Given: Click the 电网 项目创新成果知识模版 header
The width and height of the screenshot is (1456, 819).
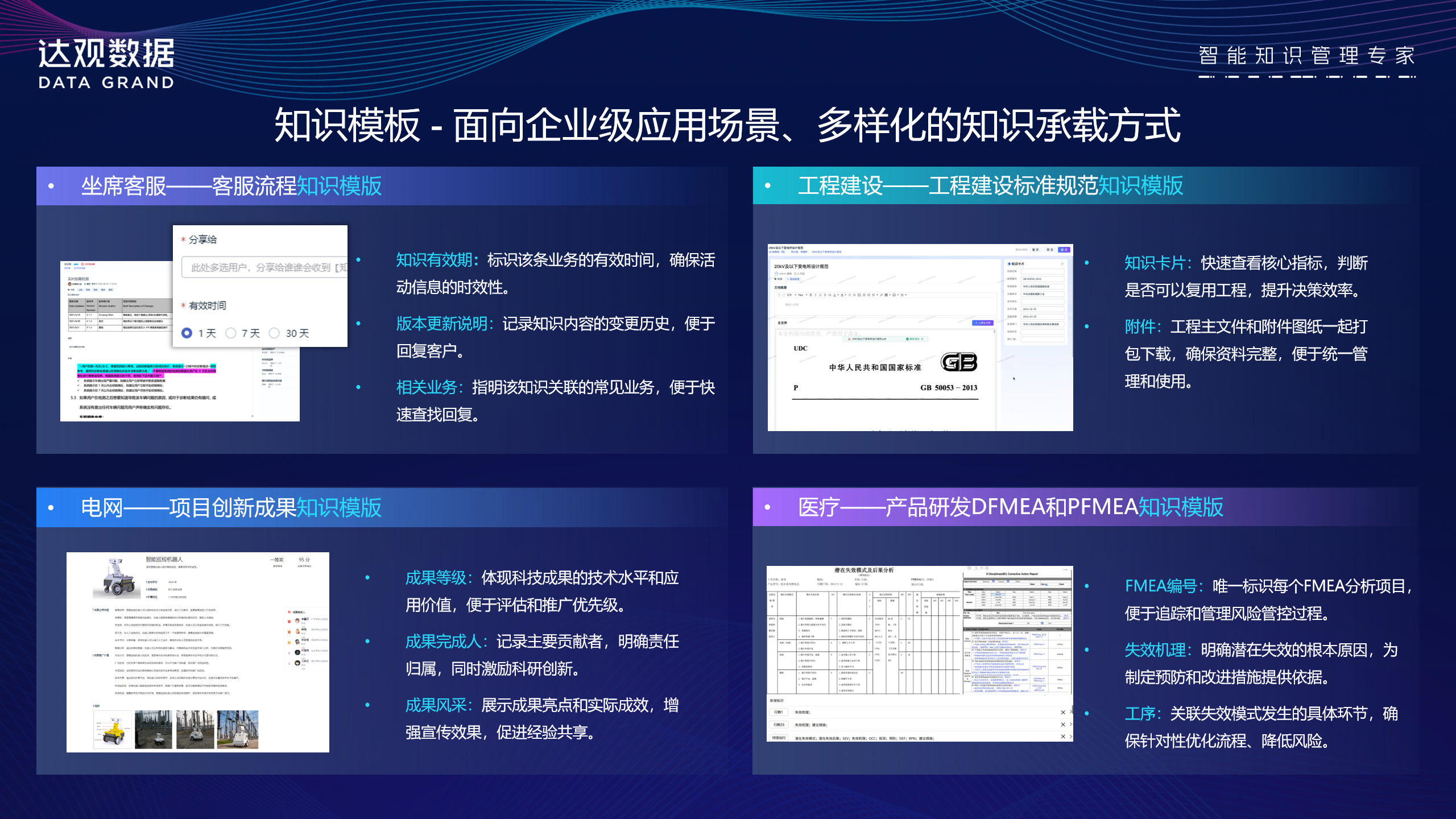Looking at the screenshot, I should (x=231, y=507).
